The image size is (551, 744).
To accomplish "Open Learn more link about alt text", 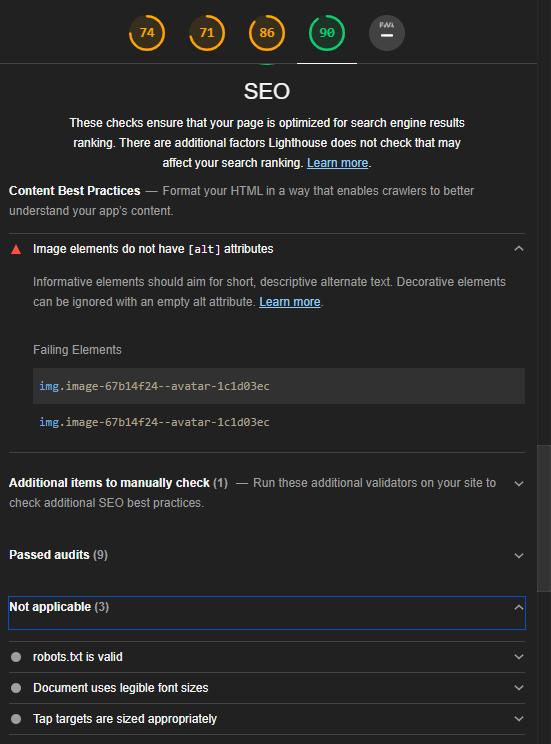I will (x=290, y=302).
